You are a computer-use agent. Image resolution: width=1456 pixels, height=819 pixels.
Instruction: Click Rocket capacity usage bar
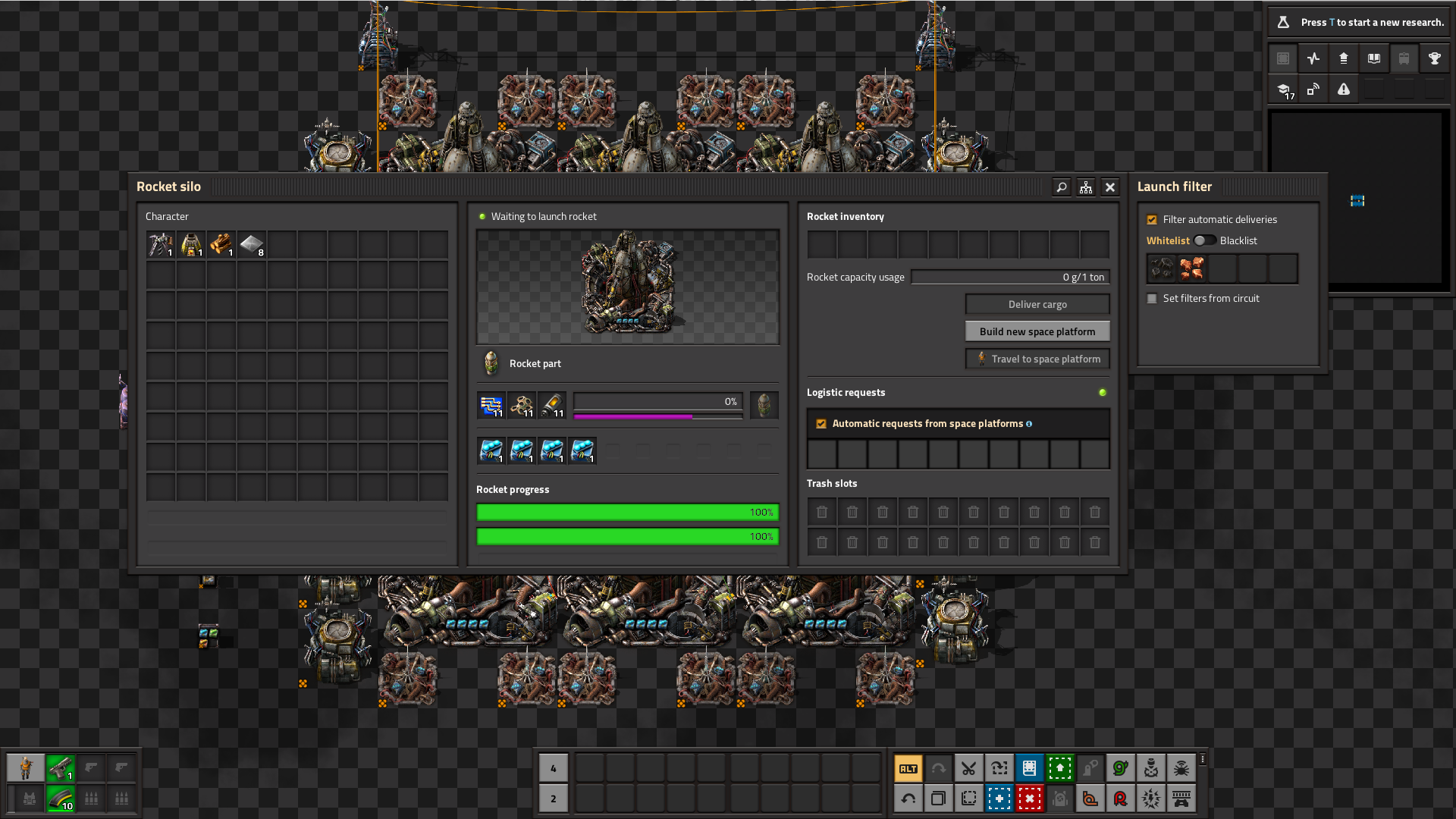(x=1010, y=277)
